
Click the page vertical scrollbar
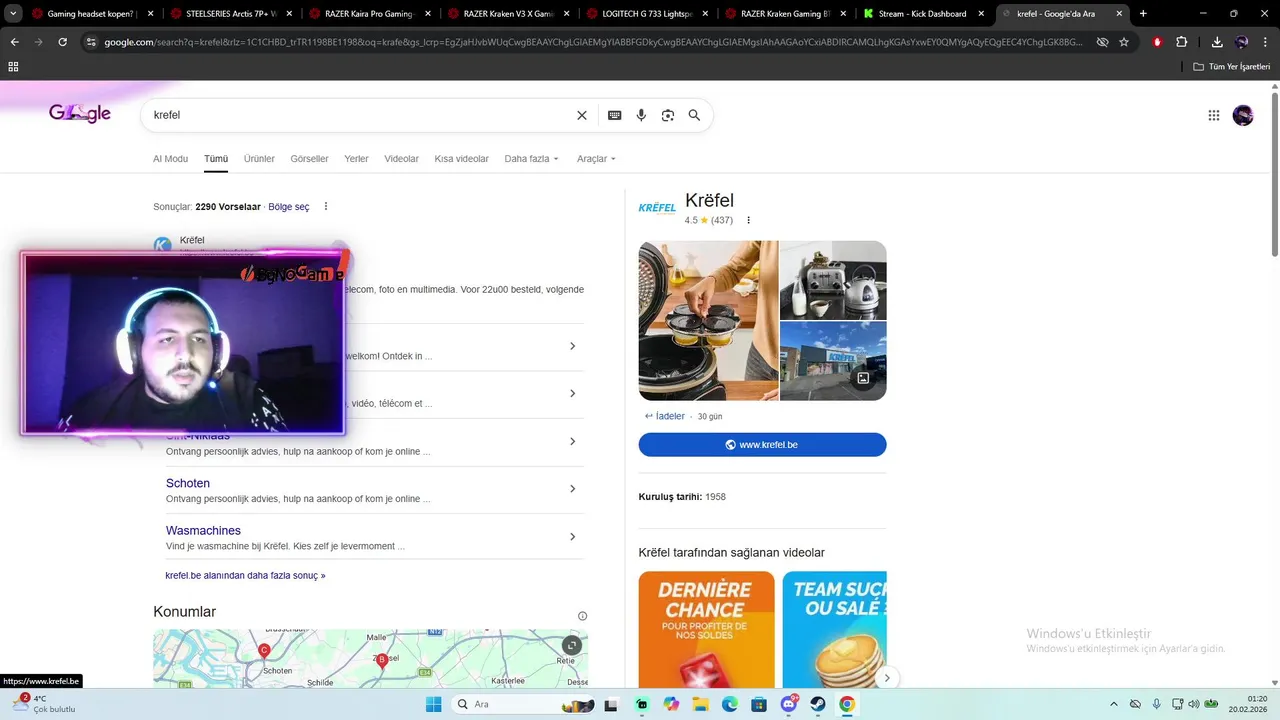1274,175
